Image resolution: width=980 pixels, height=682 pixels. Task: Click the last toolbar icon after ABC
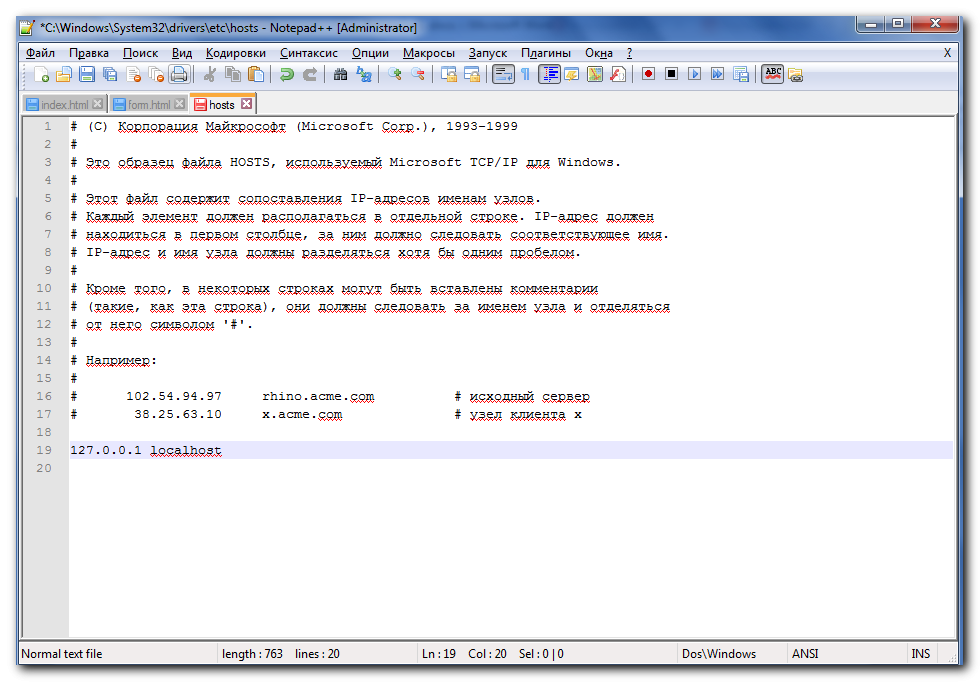[x=796, y=74]
